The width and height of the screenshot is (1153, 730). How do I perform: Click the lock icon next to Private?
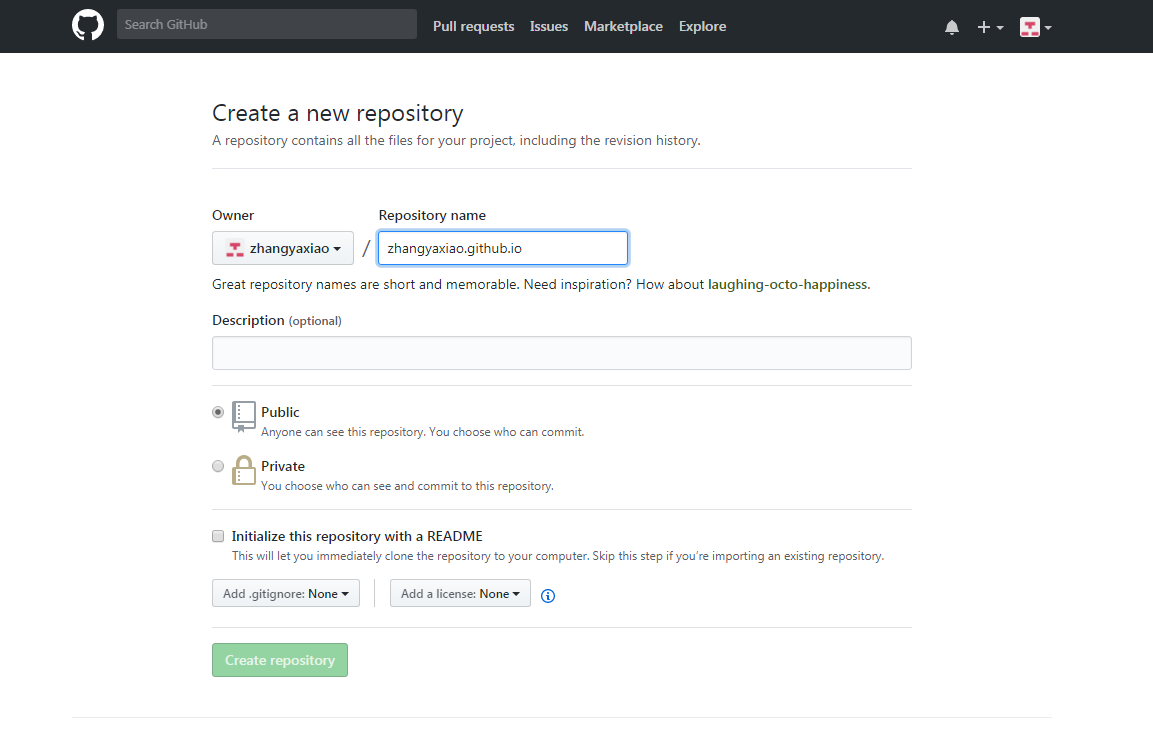pos(243,470)
